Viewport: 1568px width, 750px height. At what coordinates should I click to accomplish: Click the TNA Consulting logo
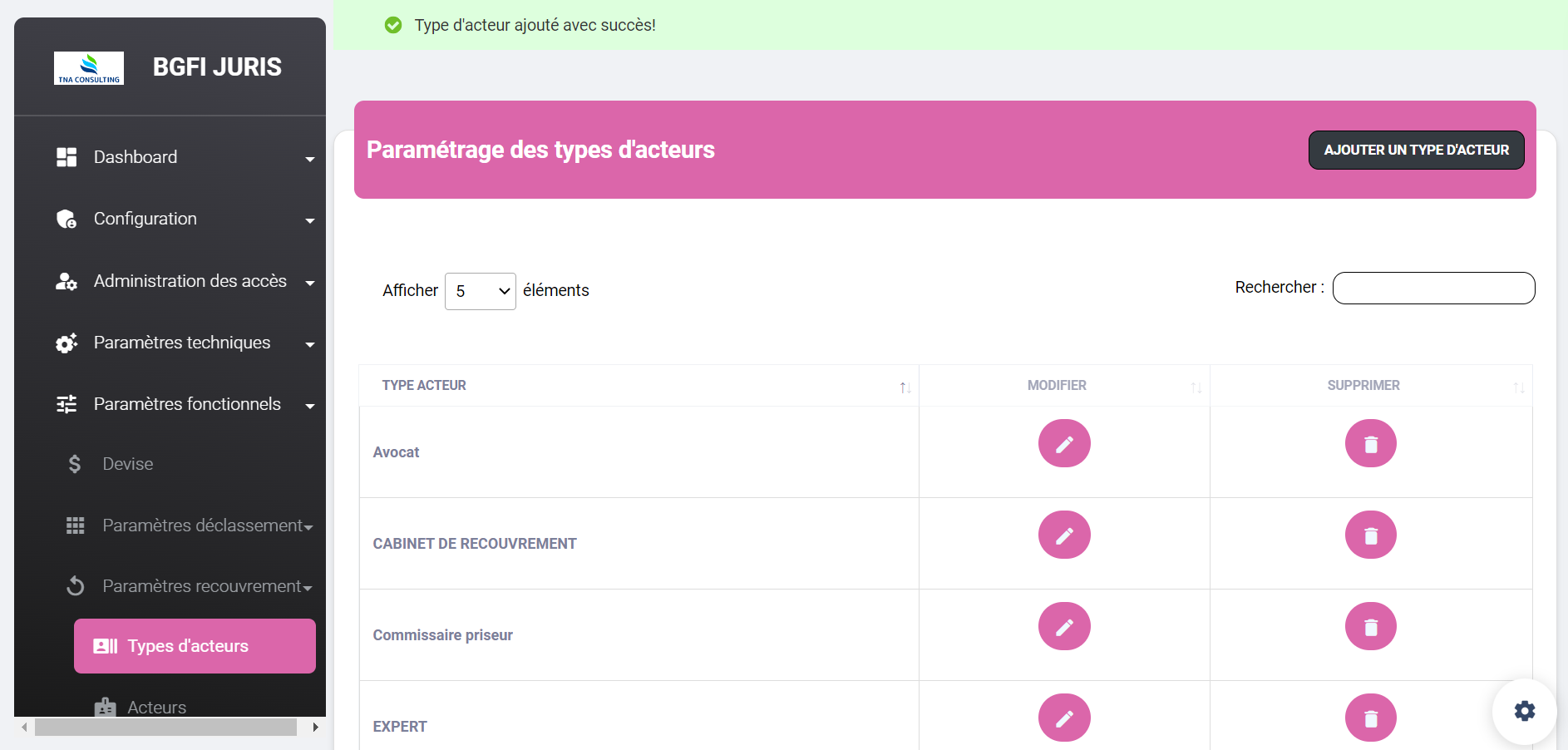(x=89, y=68)
